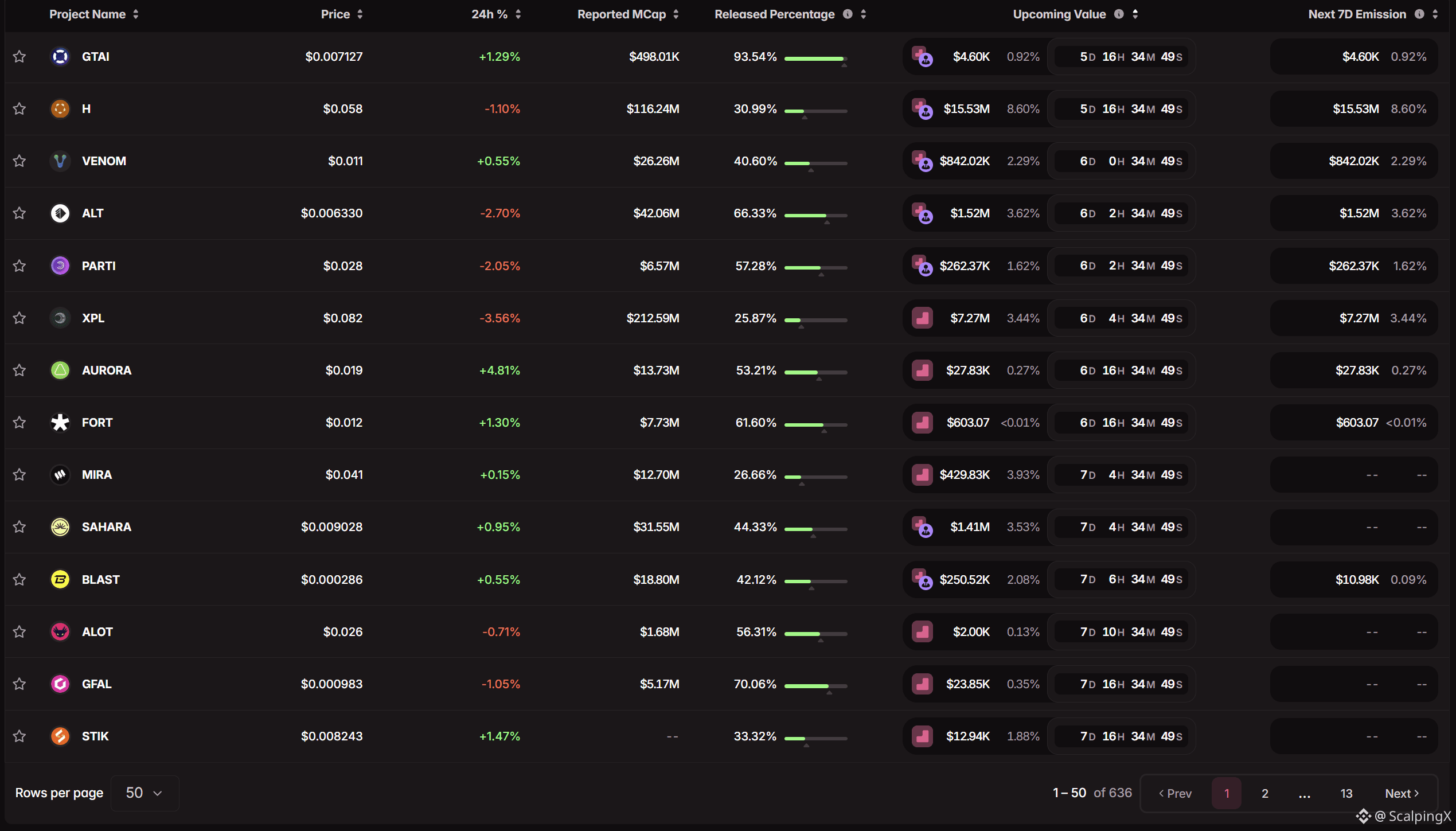Click the PARTI token logo icon
Image resolution: width=1456 pixels, height=831 pixels.
click(60, 266)
